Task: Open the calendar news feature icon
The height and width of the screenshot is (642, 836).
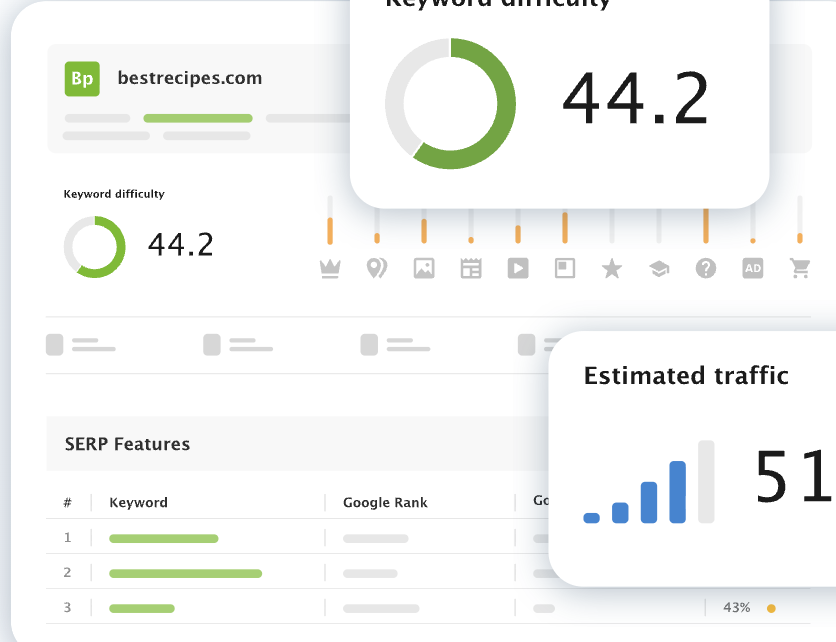Action: [x=471, y=268]
